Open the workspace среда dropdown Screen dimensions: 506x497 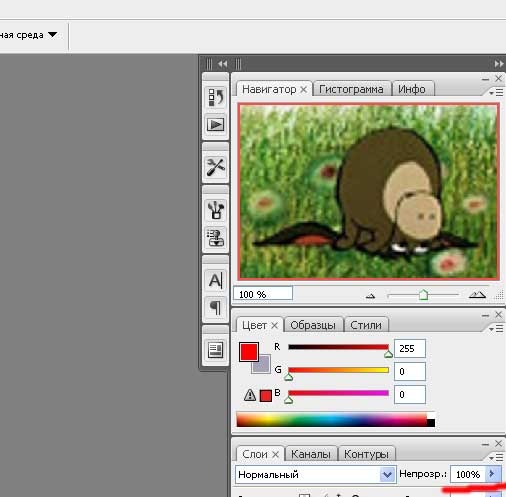pyautogui.click(x=28, y=35)
